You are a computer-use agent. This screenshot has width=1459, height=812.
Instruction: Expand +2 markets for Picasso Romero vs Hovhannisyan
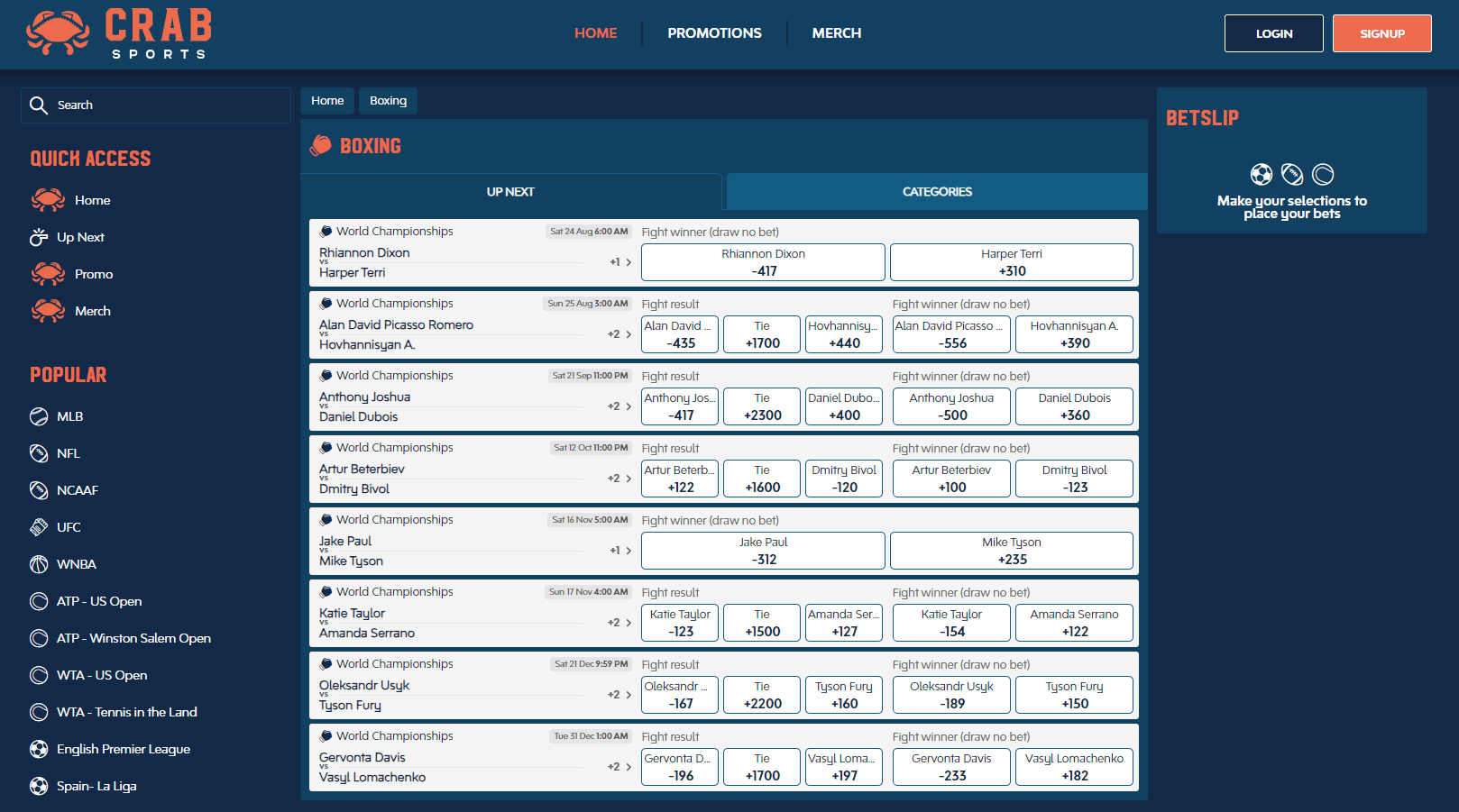pyautogui.click(x=619, y=334)
